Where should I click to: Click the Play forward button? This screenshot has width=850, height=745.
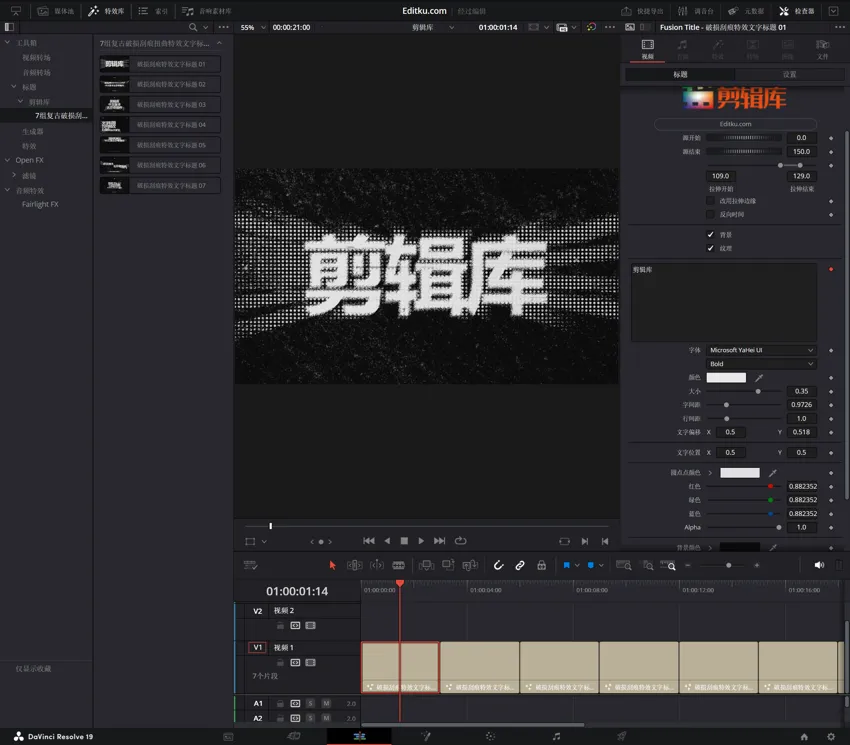tap(421, 541)
